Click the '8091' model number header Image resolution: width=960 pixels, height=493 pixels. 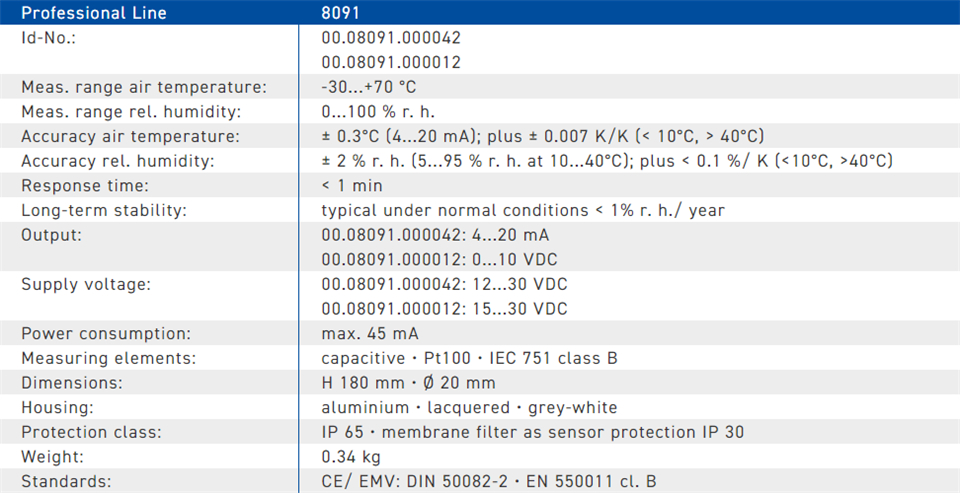point(339,13)
